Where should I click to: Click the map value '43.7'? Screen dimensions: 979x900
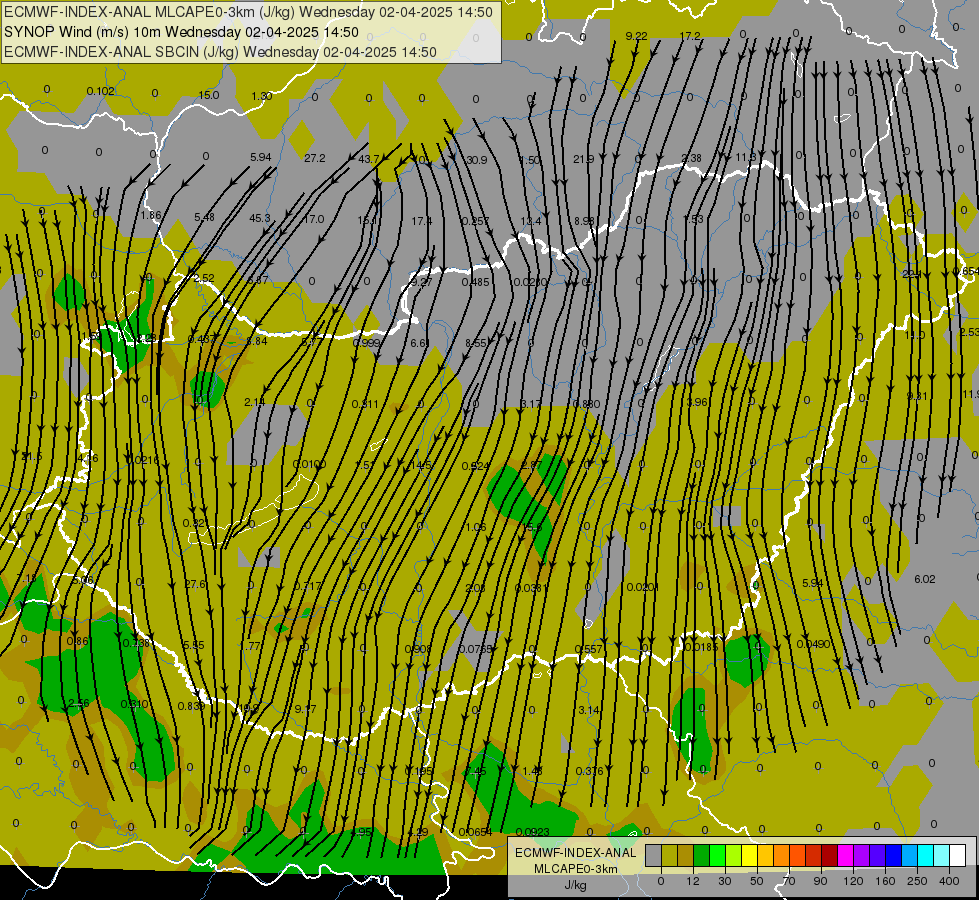click(368, 159)
